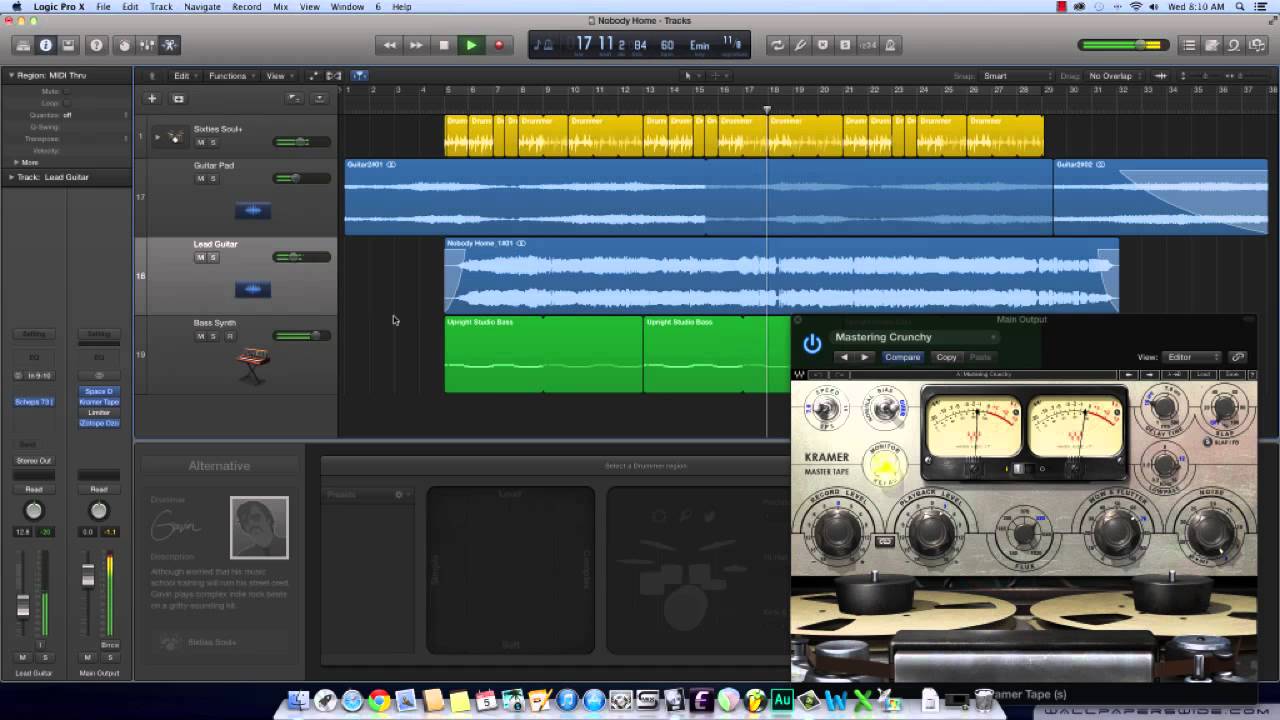This screenshot has height=720, width=1280.
Task: Toggle the count-in 1234 button
Action: click(x=868, y=45)
